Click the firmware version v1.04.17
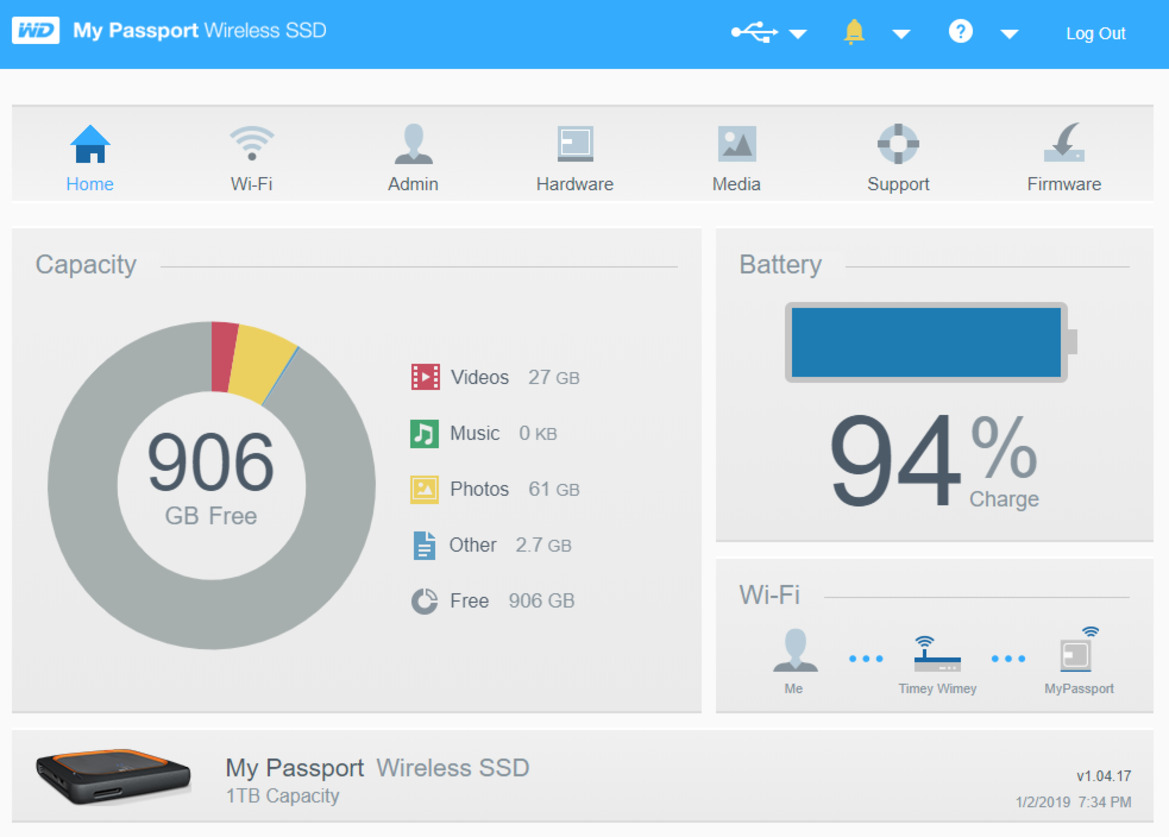 1104,776
